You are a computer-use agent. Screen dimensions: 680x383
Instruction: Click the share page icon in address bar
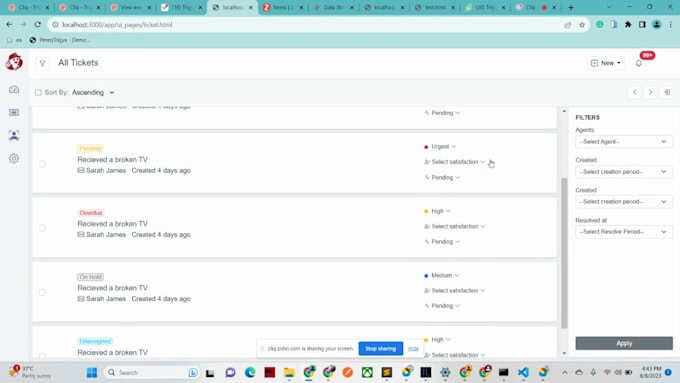(x=568, y=25)
